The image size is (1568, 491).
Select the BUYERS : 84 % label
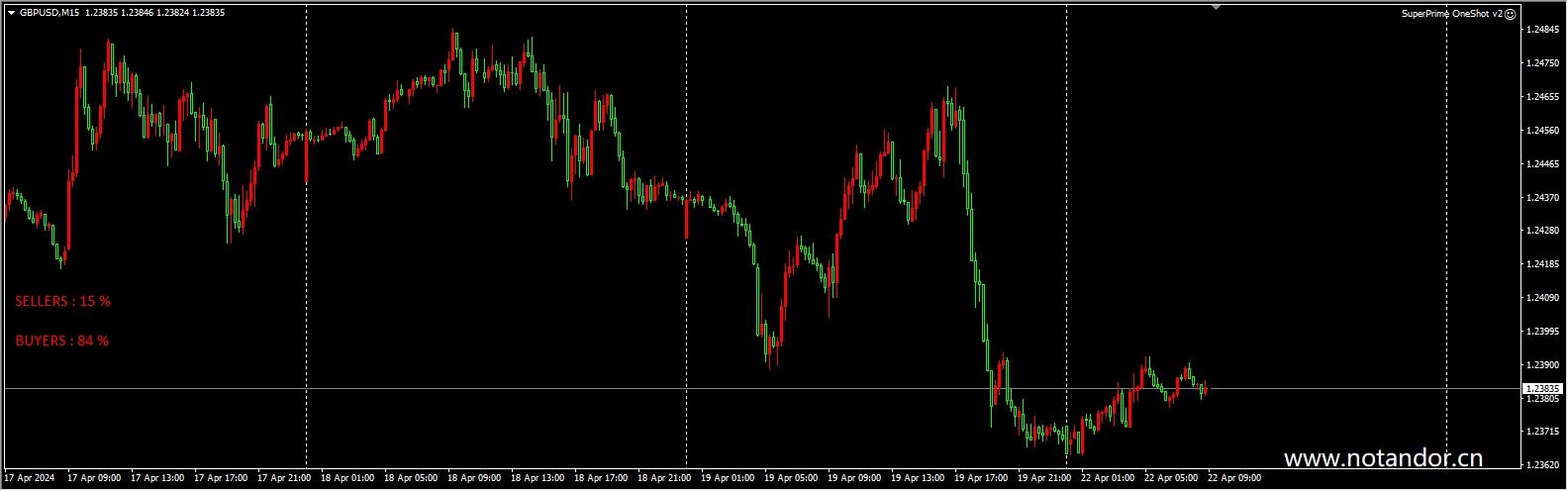coord(61,341)
